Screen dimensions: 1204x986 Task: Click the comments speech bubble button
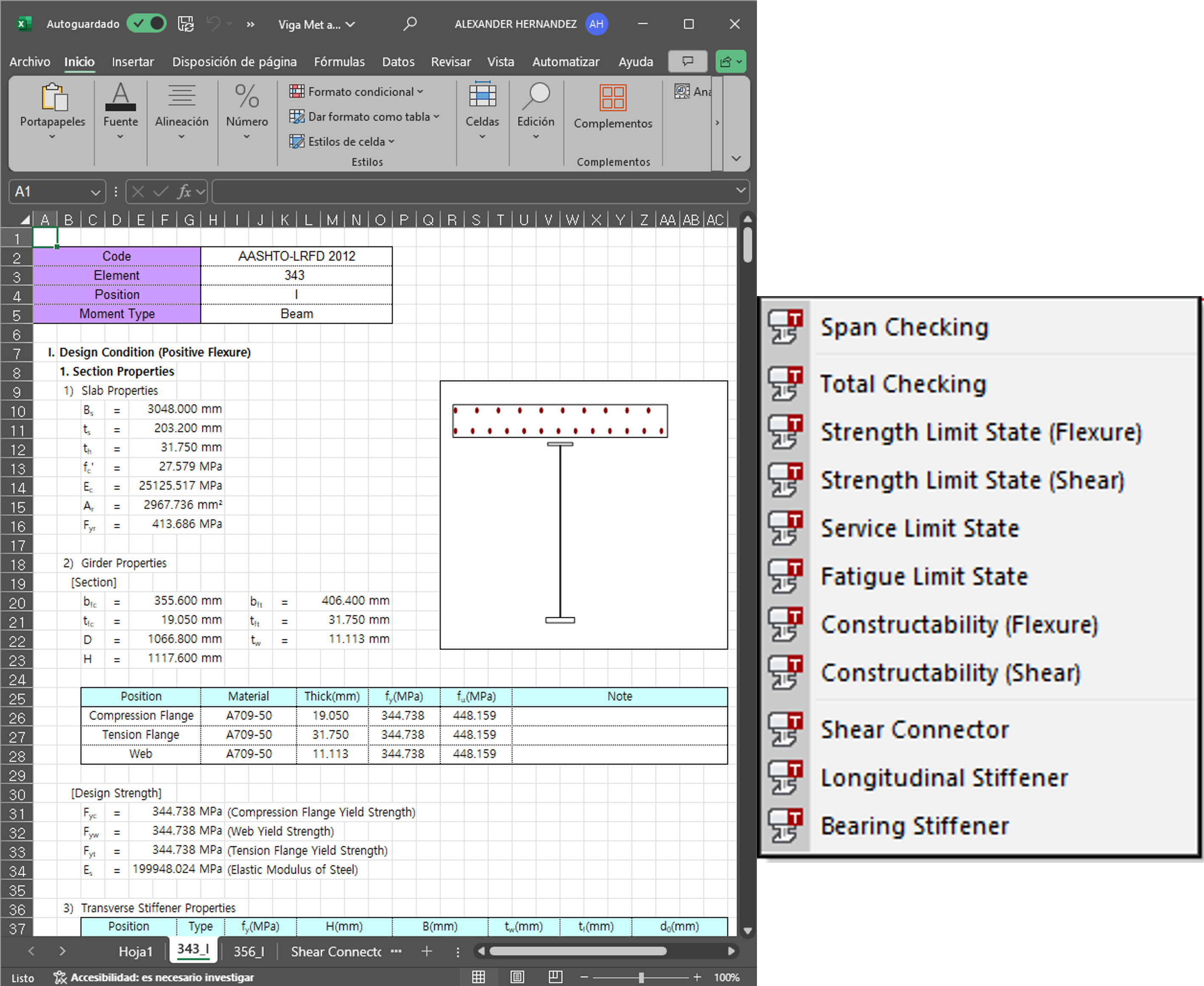tap(688, 61)
